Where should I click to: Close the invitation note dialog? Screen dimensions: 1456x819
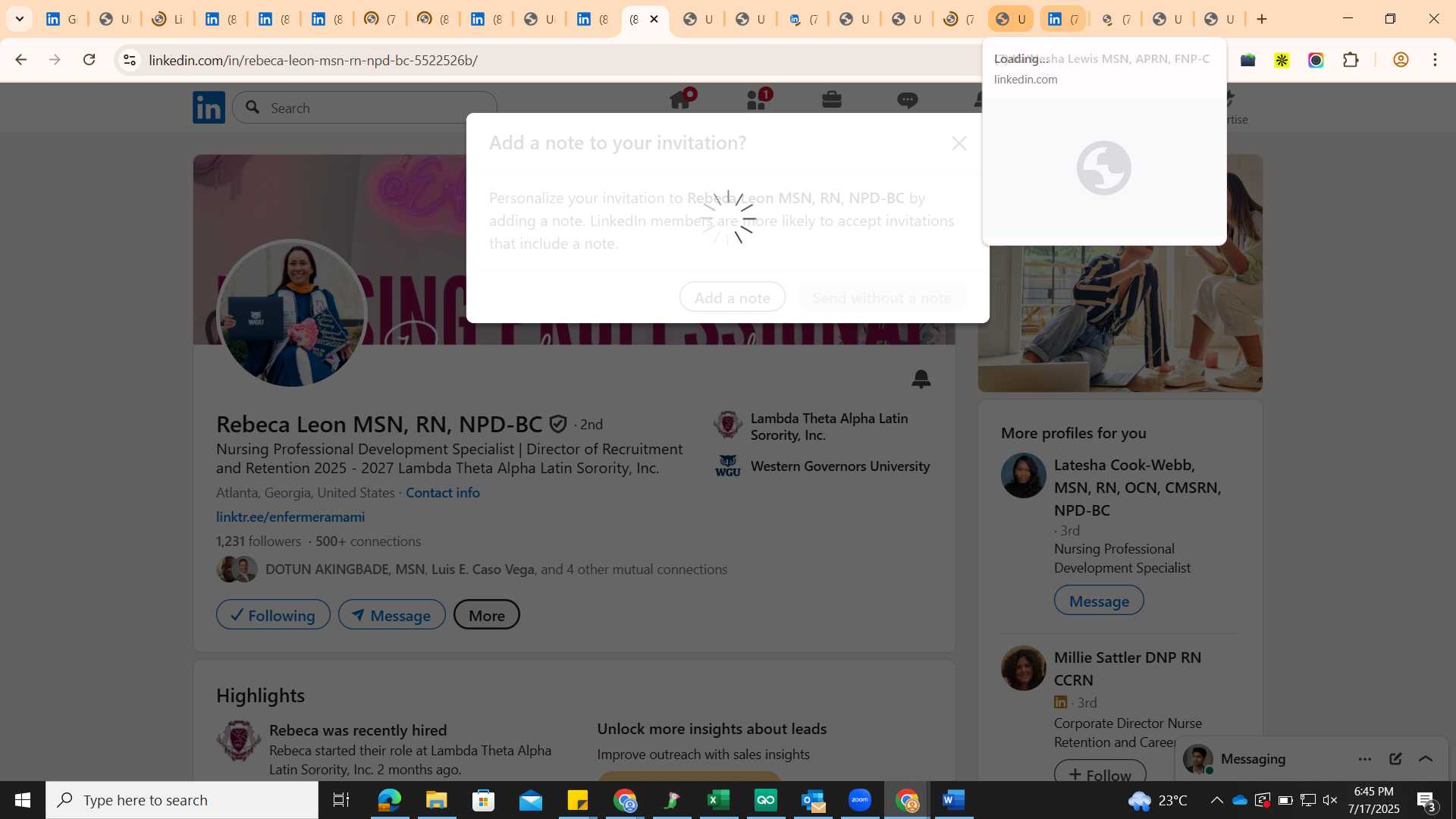(959, 143)
